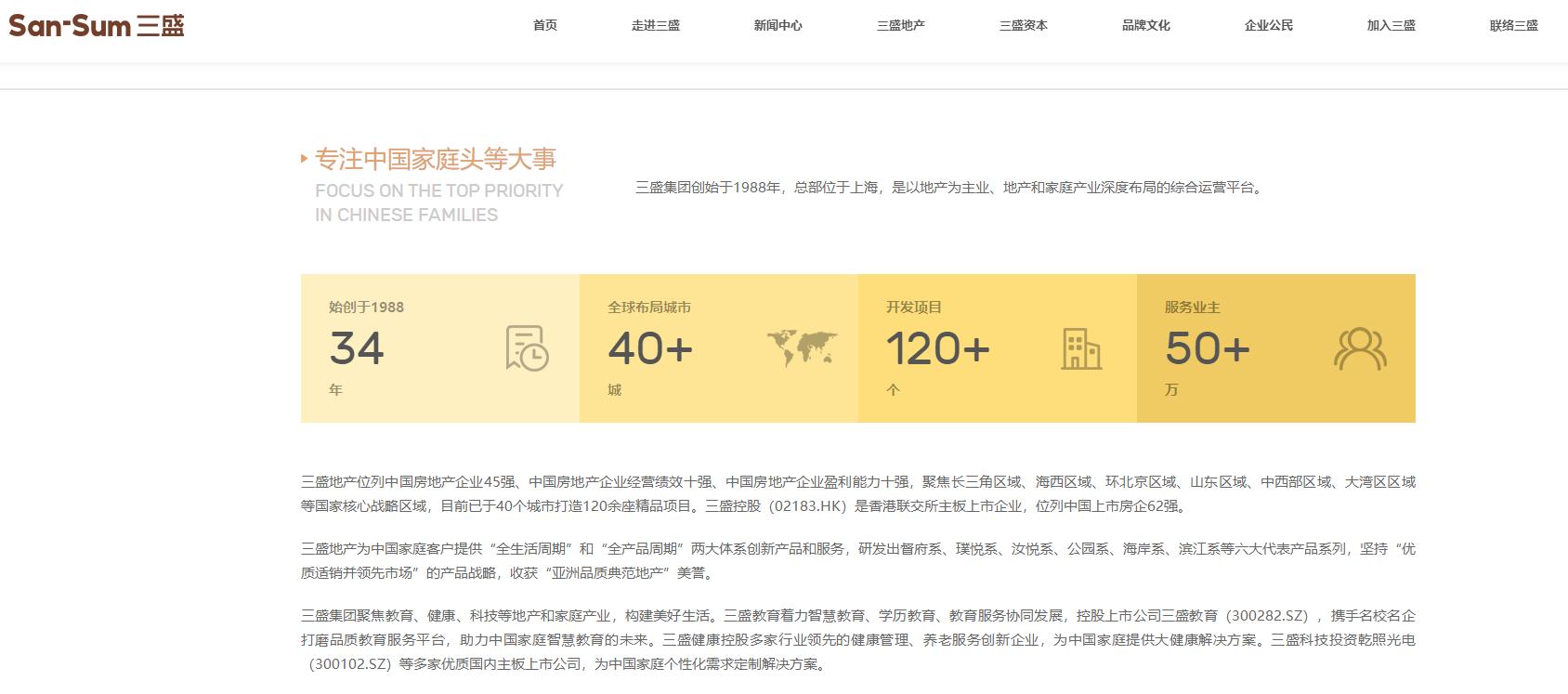Screen dimensions: 1568x694
Task: Click the 万 unit under 50+
Action: coord(1171,390)
